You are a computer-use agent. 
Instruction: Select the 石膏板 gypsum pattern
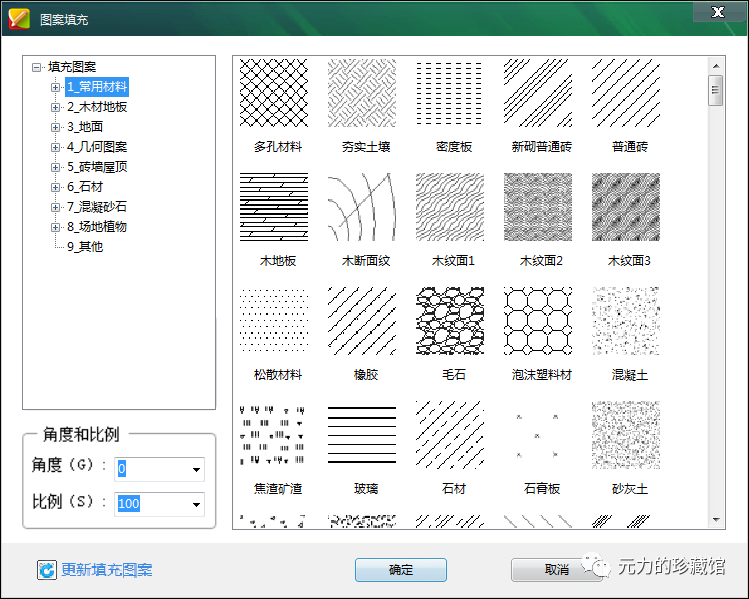537,435
